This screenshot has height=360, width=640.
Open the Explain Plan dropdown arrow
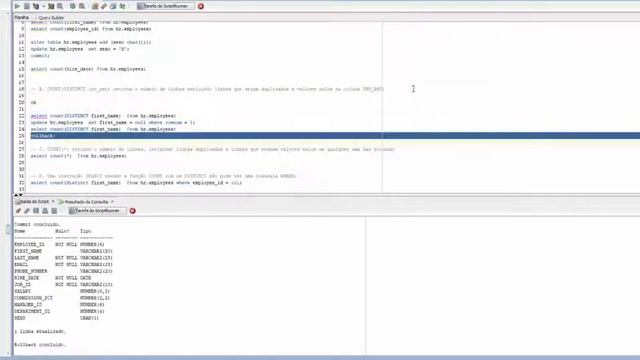coord(44,6)
